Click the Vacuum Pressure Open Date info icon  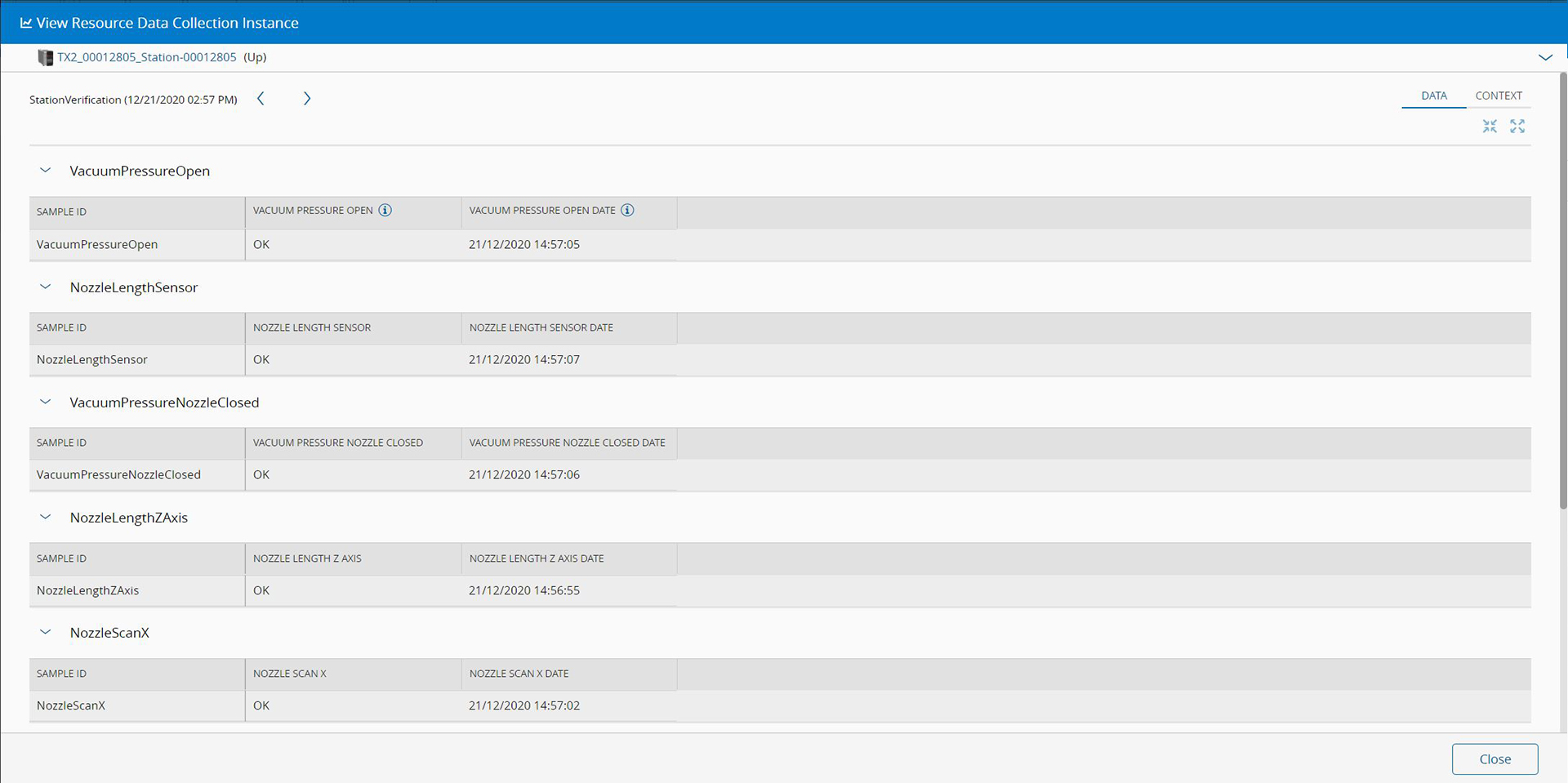click(x=627, y=211)
